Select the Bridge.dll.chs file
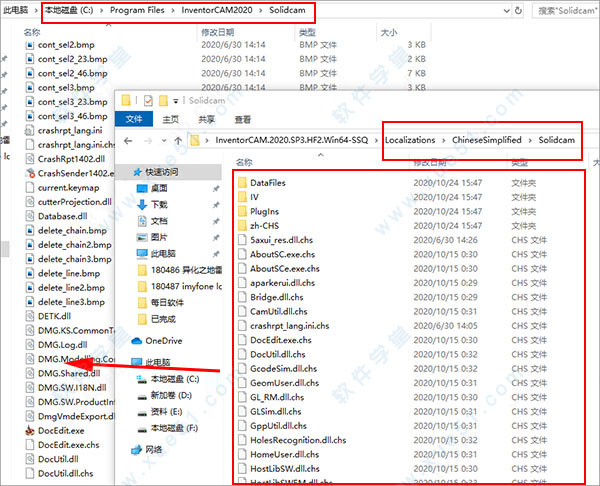The image size is (600, 486). (x=277, y=297)
